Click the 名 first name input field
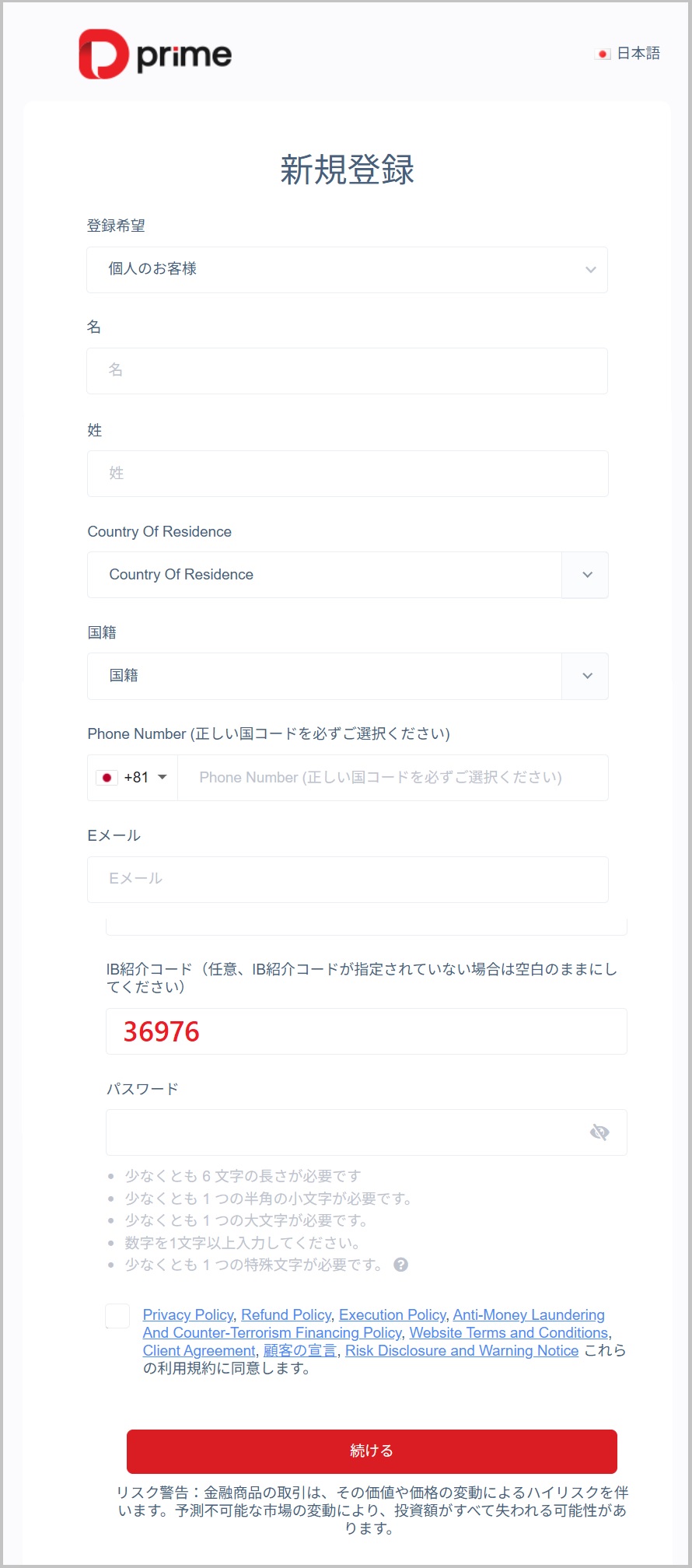Screen dimensions: 692x1568 pyautogui.click(x=347, y=371)
